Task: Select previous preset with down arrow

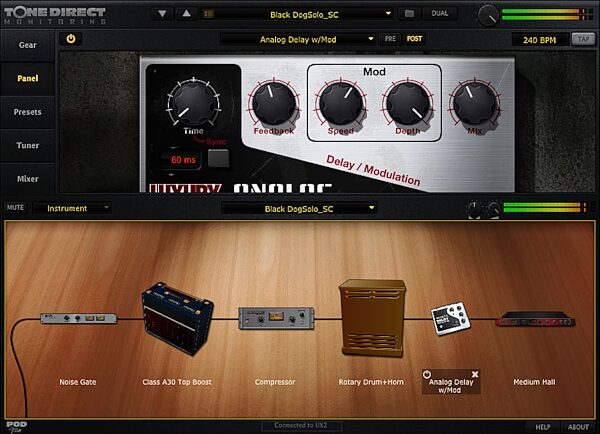Action: 162,14
